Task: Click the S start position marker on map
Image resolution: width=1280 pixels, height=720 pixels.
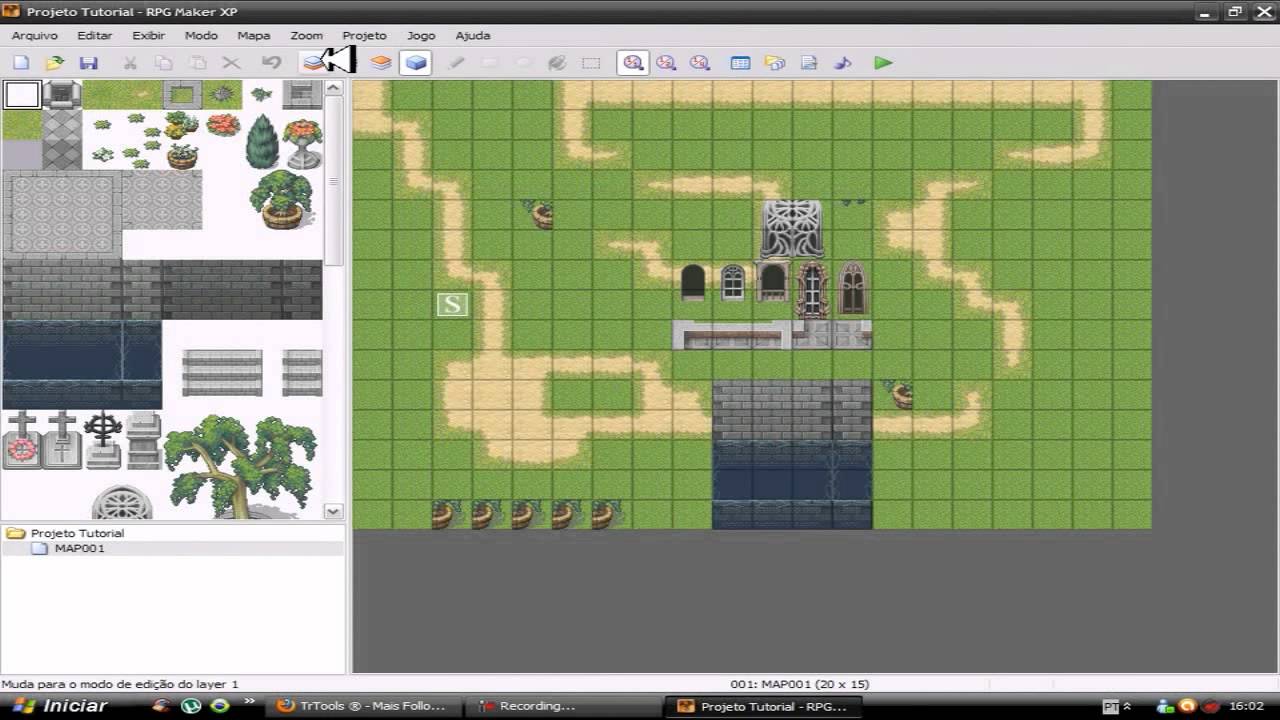Action: click(x=452, y=305)
